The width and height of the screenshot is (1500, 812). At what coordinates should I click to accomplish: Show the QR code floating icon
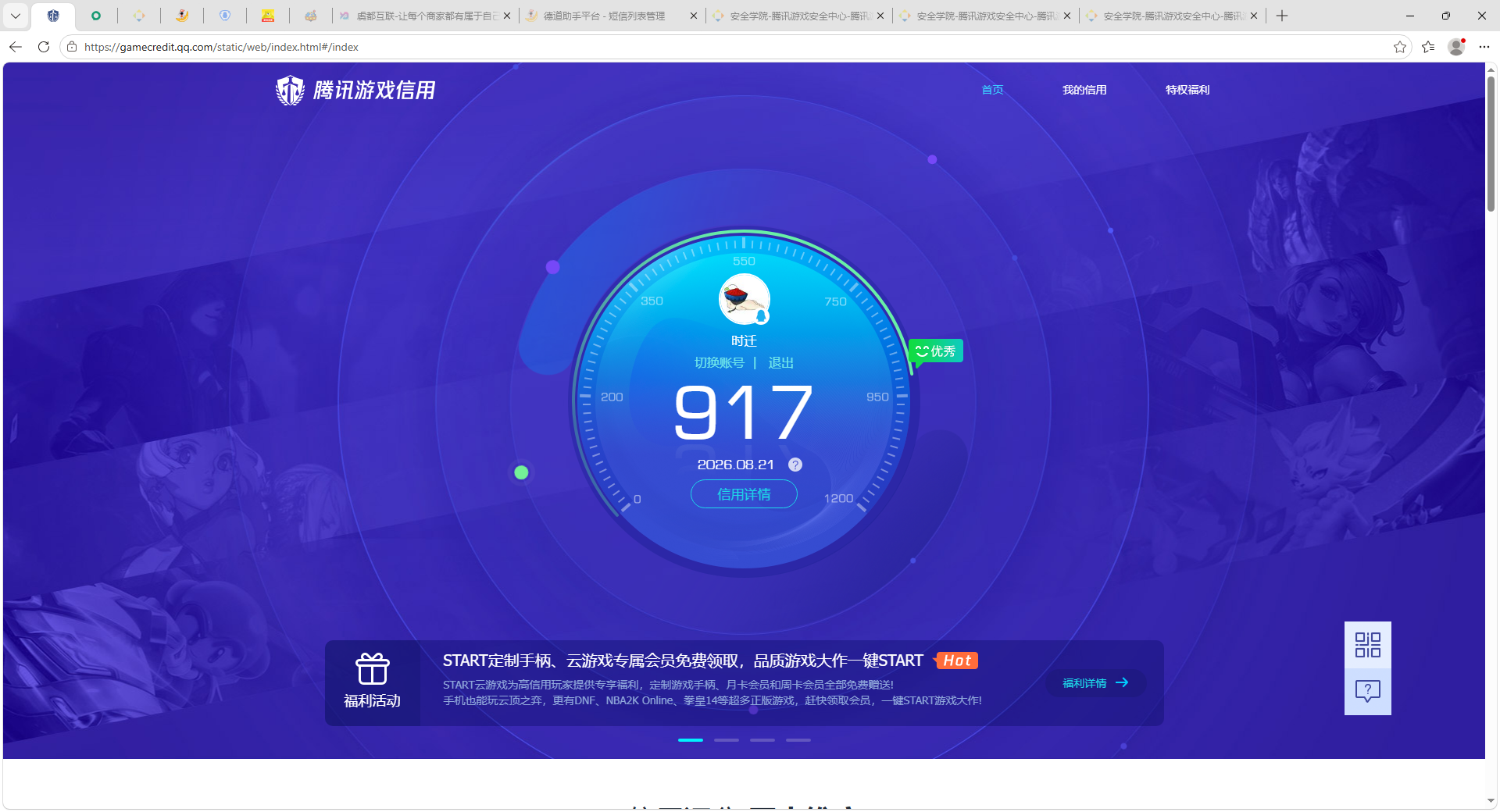1368,645
